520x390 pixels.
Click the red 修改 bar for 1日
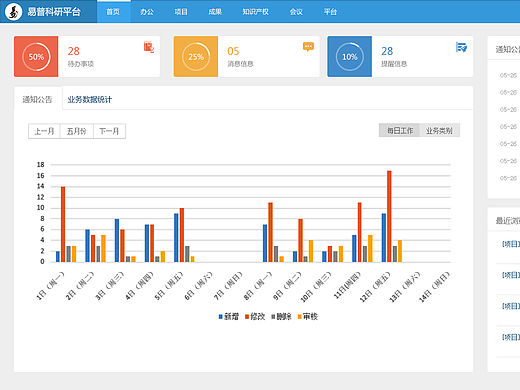pos(63,224)
